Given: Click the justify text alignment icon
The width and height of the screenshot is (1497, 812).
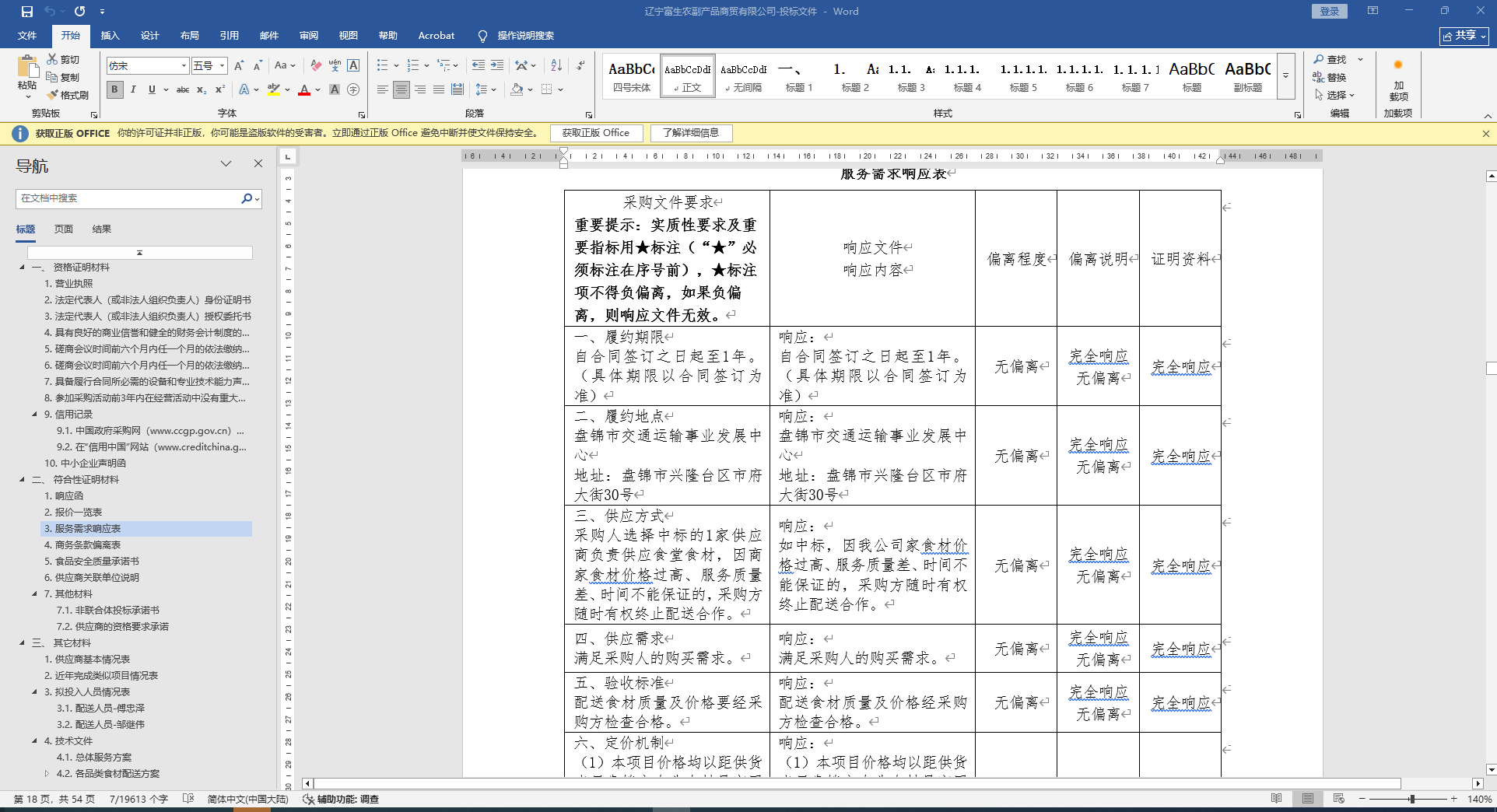Looking at the screenshot, I should click(x=439, y=89).
